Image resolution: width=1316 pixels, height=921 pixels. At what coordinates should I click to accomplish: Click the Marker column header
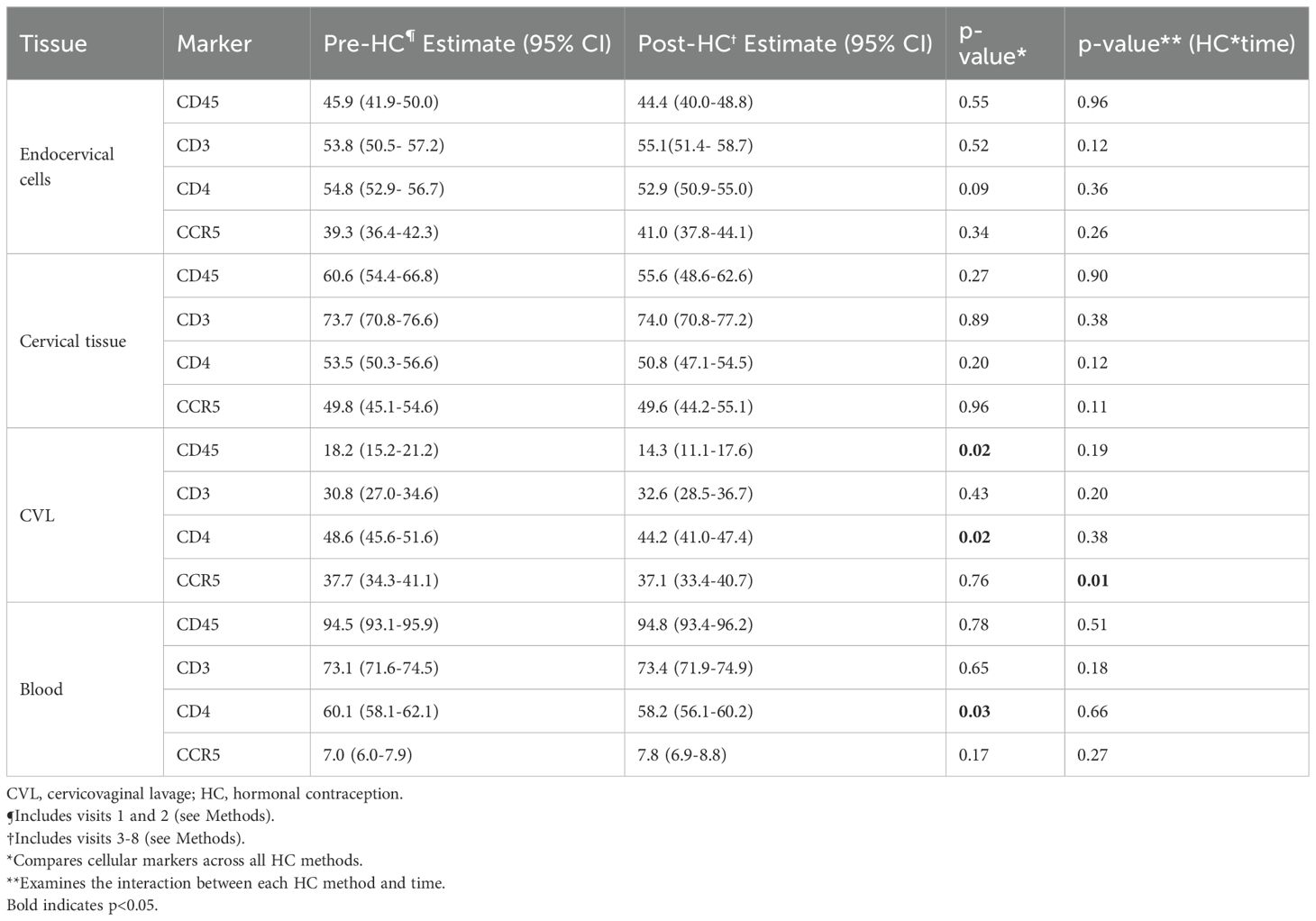click(214, 43)
